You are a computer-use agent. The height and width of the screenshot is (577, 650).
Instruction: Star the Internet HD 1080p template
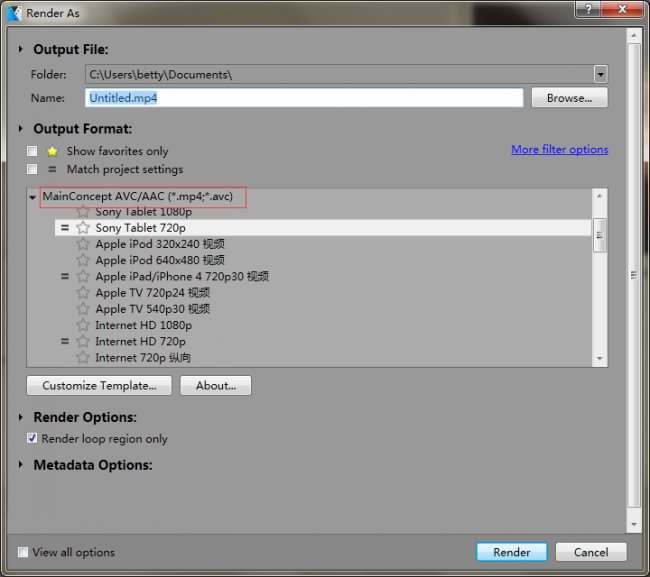(83, 325)
